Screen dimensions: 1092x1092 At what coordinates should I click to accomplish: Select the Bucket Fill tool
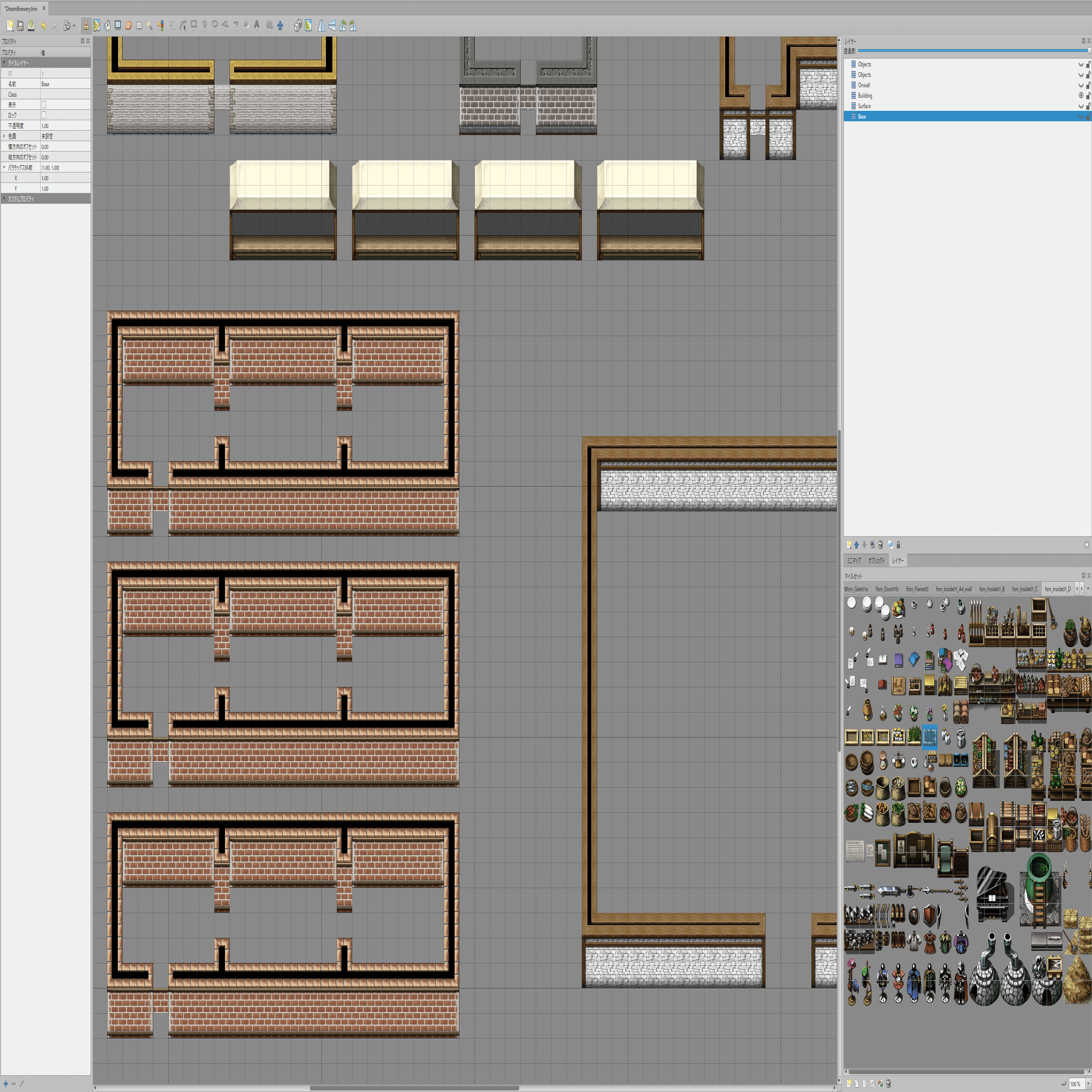(108, 26)
